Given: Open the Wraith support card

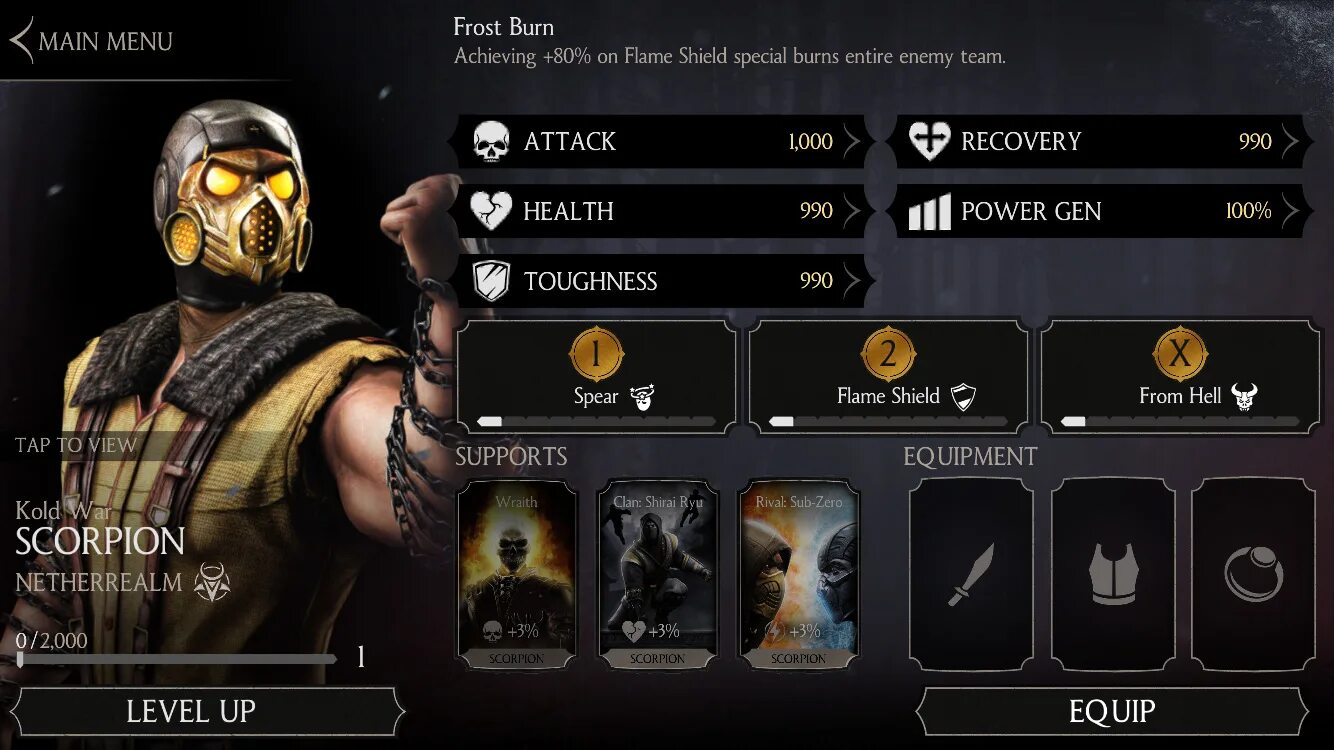Looking at the screenshot, I should click(517, 574).
